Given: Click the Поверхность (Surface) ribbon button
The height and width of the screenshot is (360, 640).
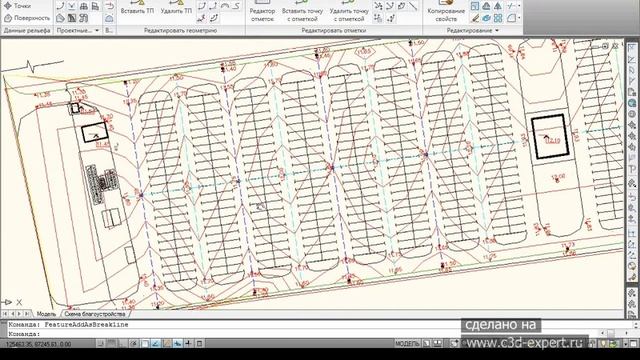Looking at the screenshot, I should (x=27, y=18).
